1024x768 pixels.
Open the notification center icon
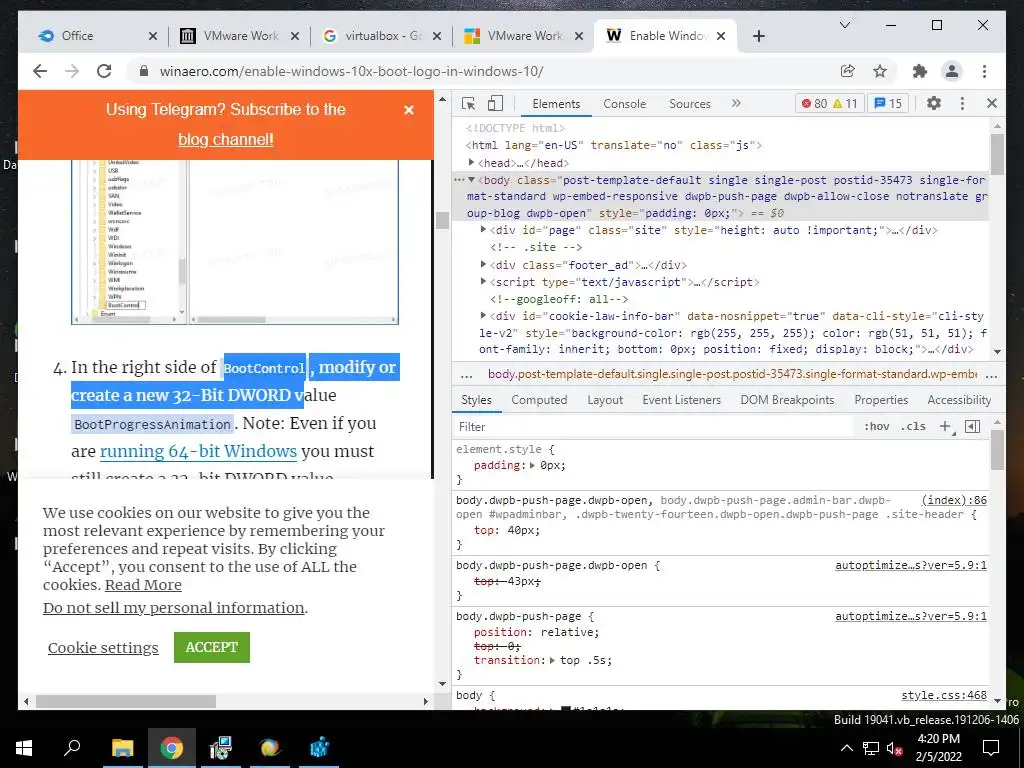[x=991, y=748]
